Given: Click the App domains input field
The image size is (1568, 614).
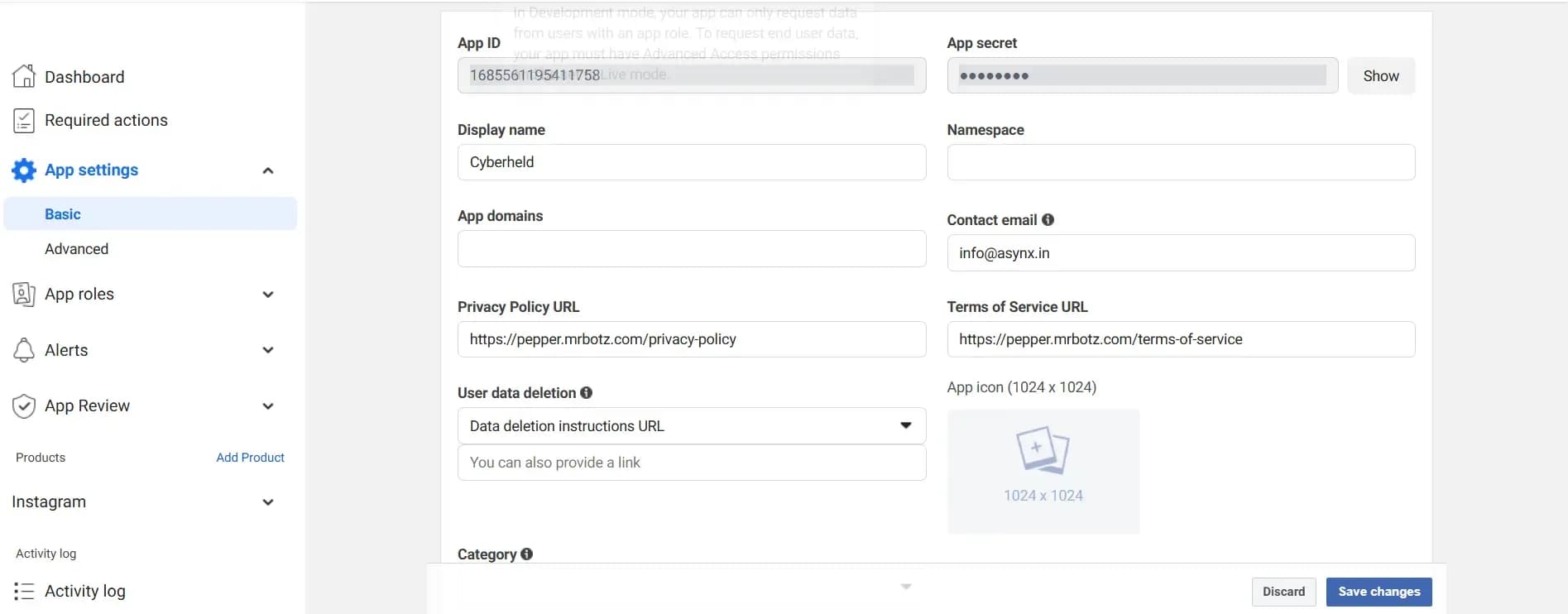Looking at the screenshot, I should (x=691, y=249).
